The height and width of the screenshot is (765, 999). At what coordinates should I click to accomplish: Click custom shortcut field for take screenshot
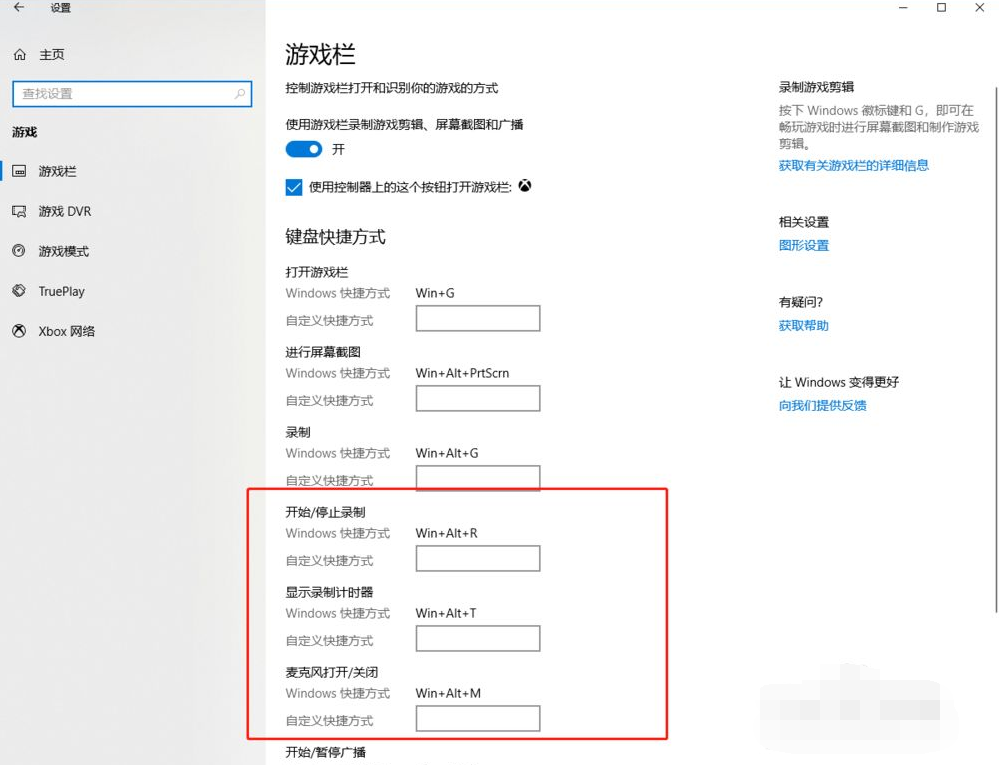[x=478, y=399]
